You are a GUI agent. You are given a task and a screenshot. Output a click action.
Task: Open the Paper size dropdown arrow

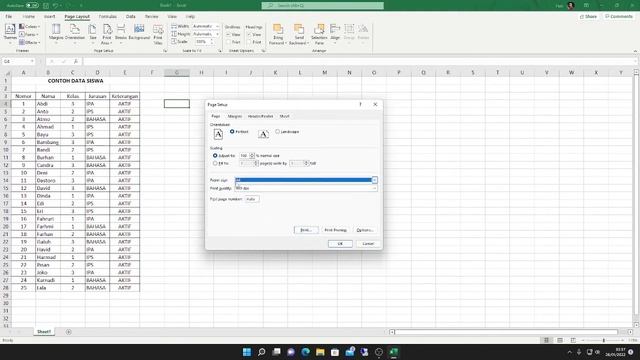click(374, 180)
